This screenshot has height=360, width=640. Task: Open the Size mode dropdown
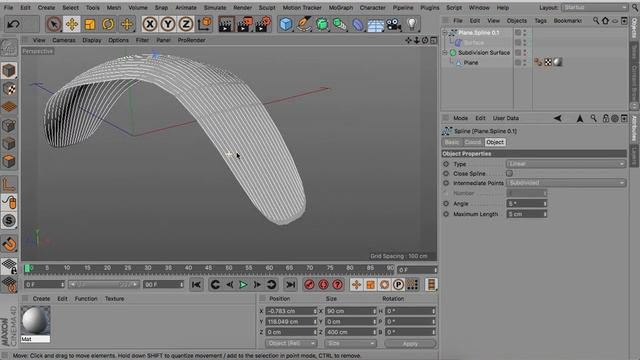click(350, 343)
